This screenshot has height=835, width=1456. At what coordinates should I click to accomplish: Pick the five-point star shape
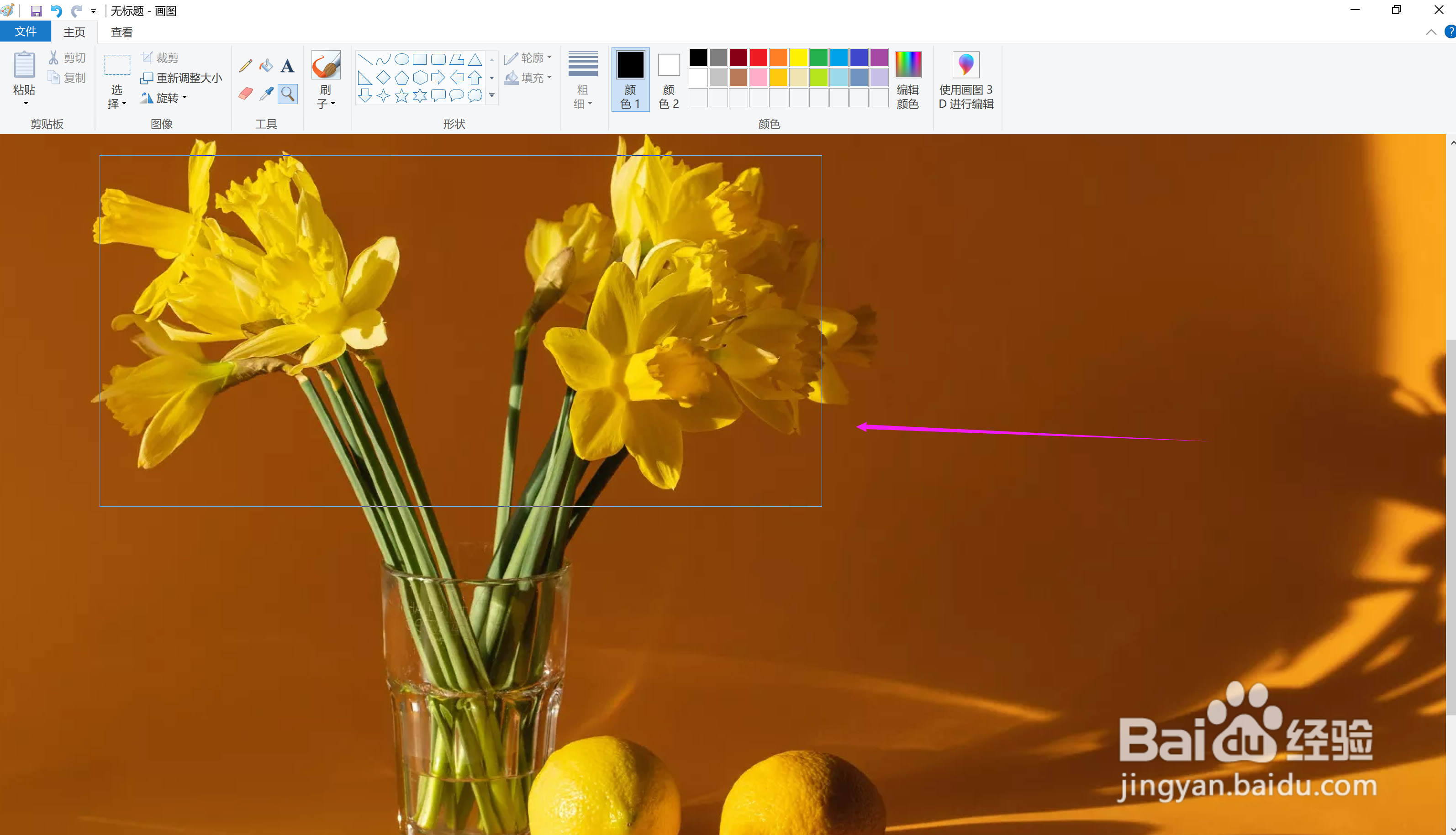click(x=401, y=96)
